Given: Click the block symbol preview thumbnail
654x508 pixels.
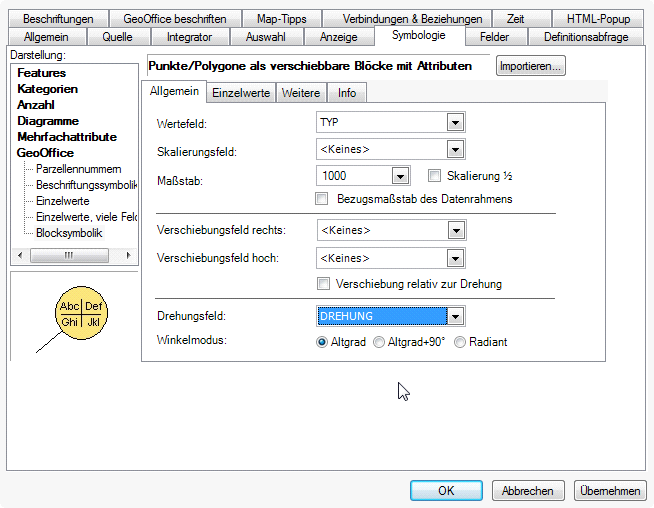Looking at the screenshot, I should coord(80,314).
